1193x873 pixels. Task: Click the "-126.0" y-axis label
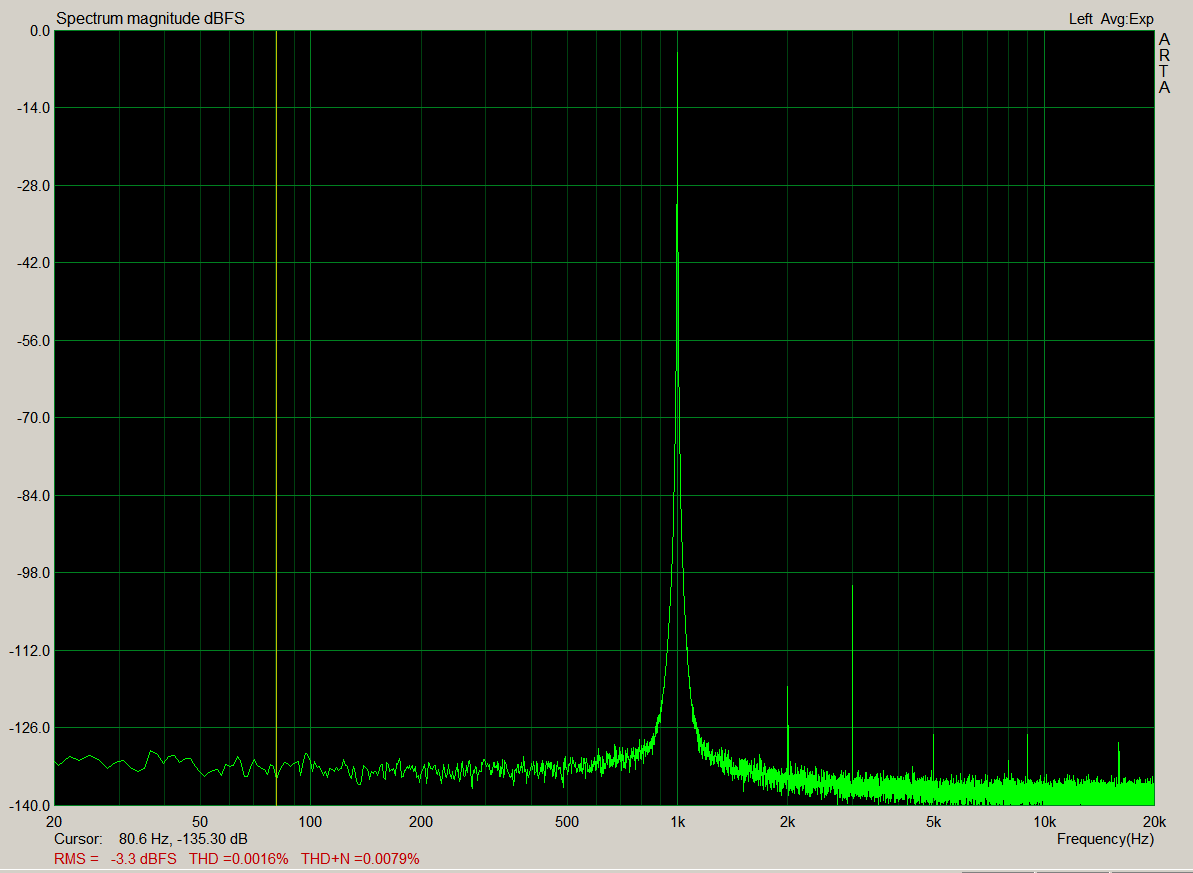pyautogui.click(x=30, y=728)
